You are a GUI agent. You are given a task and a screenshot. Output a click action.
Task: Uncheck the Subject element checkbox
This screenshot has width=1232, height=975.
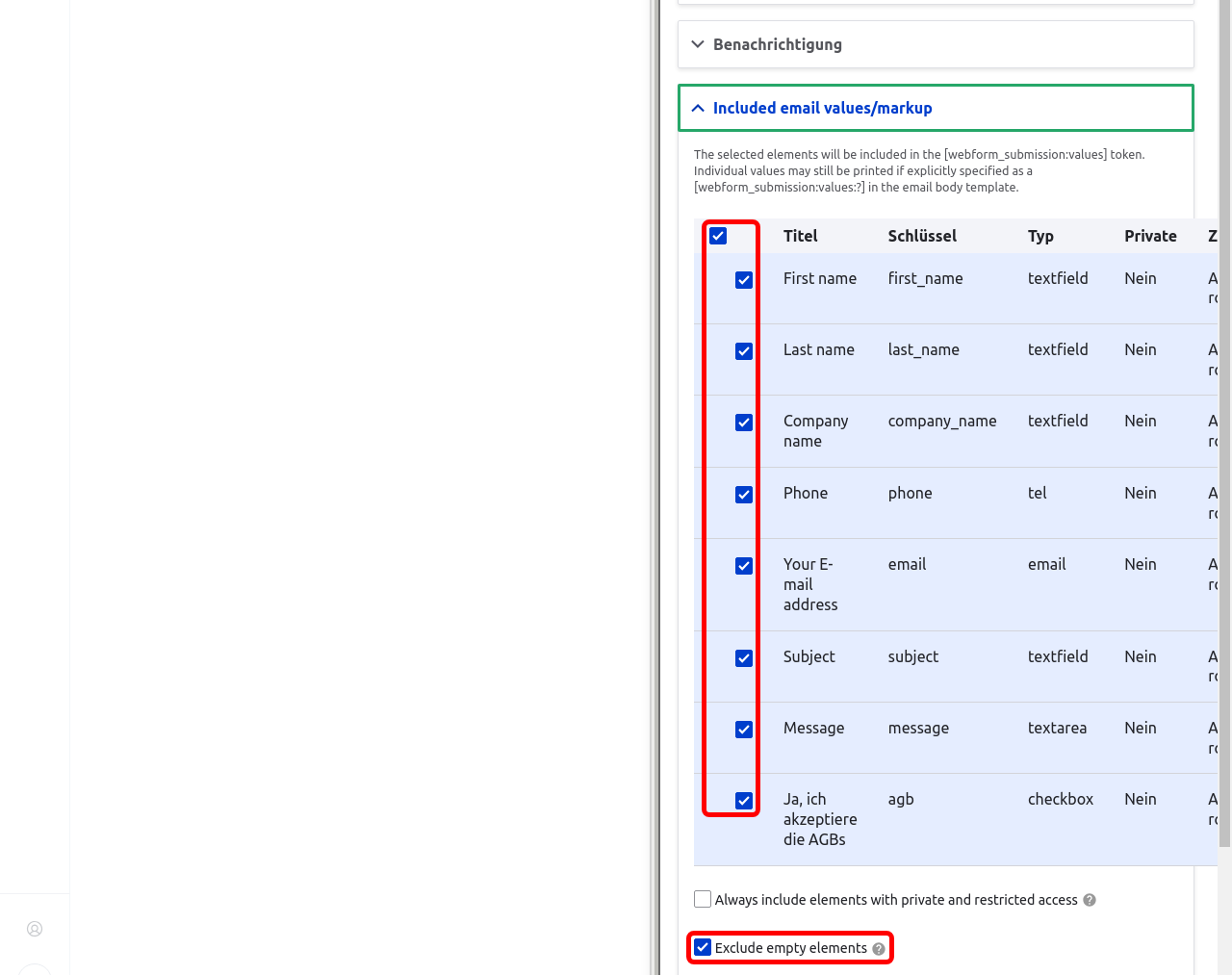click(744, 658)
